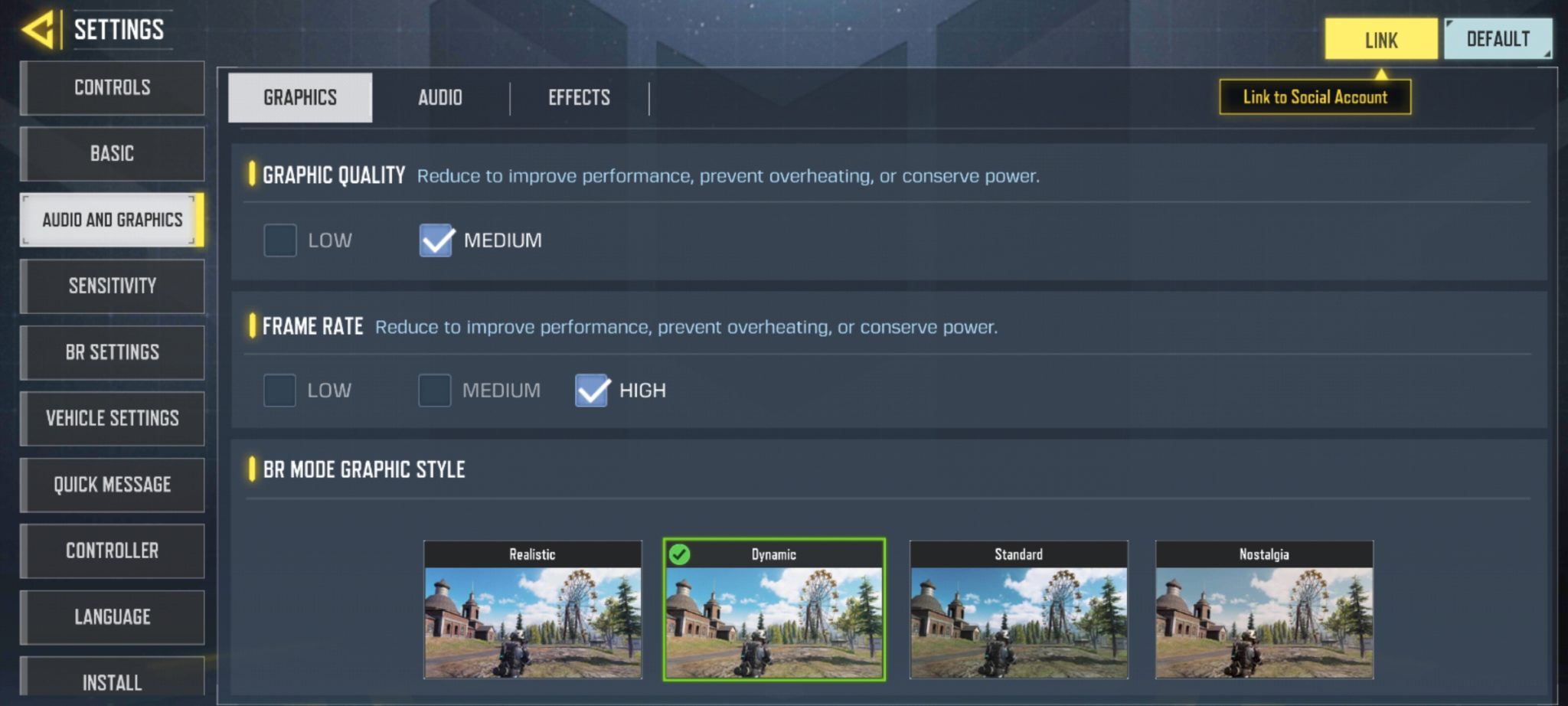The height and width of the screenshot is (706, 1568).
Task: Click the yellow back arrow icon
Action: coord(40,30)
